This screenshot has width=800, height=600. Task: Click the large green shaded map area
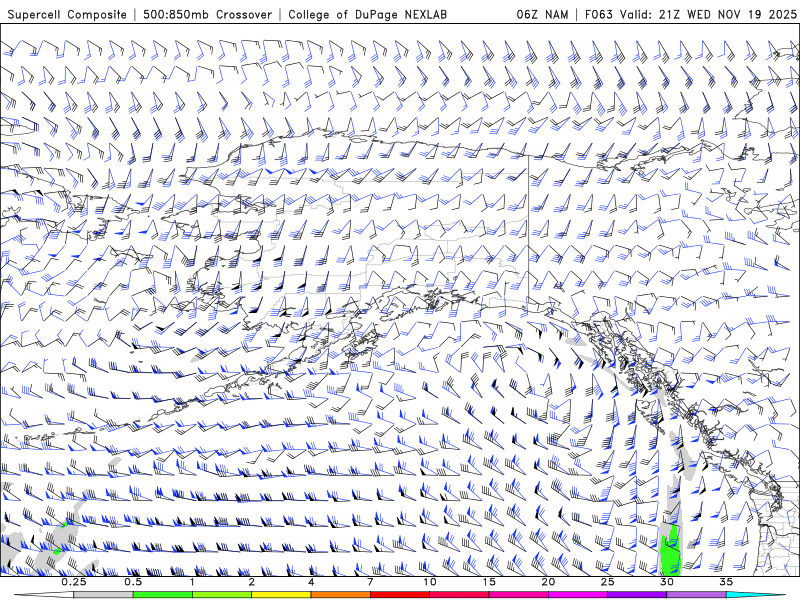tap(670, 550)
